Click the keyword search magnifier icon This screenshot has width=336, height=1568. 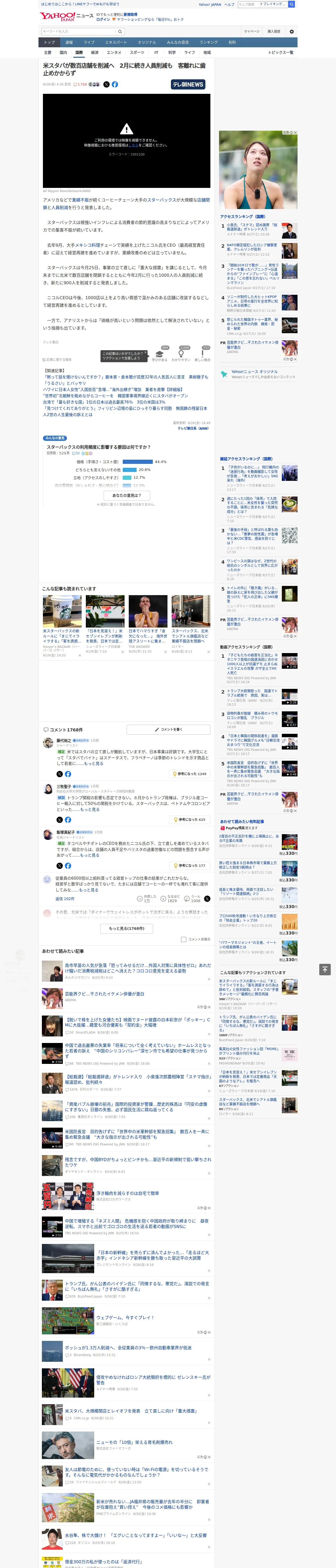120,31
